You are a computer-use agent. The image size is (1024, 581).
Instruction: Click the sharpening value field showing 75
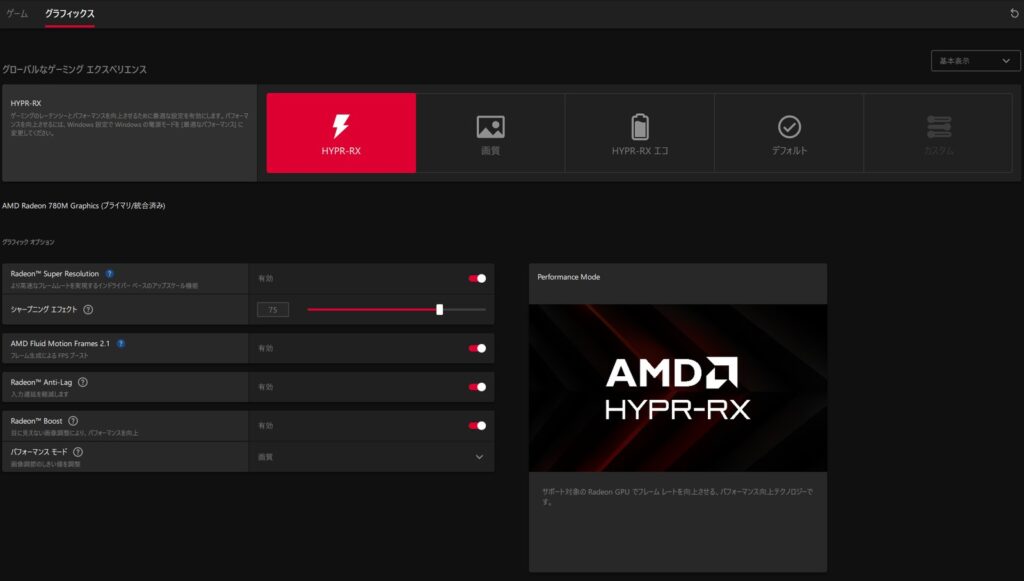[273, 309]
